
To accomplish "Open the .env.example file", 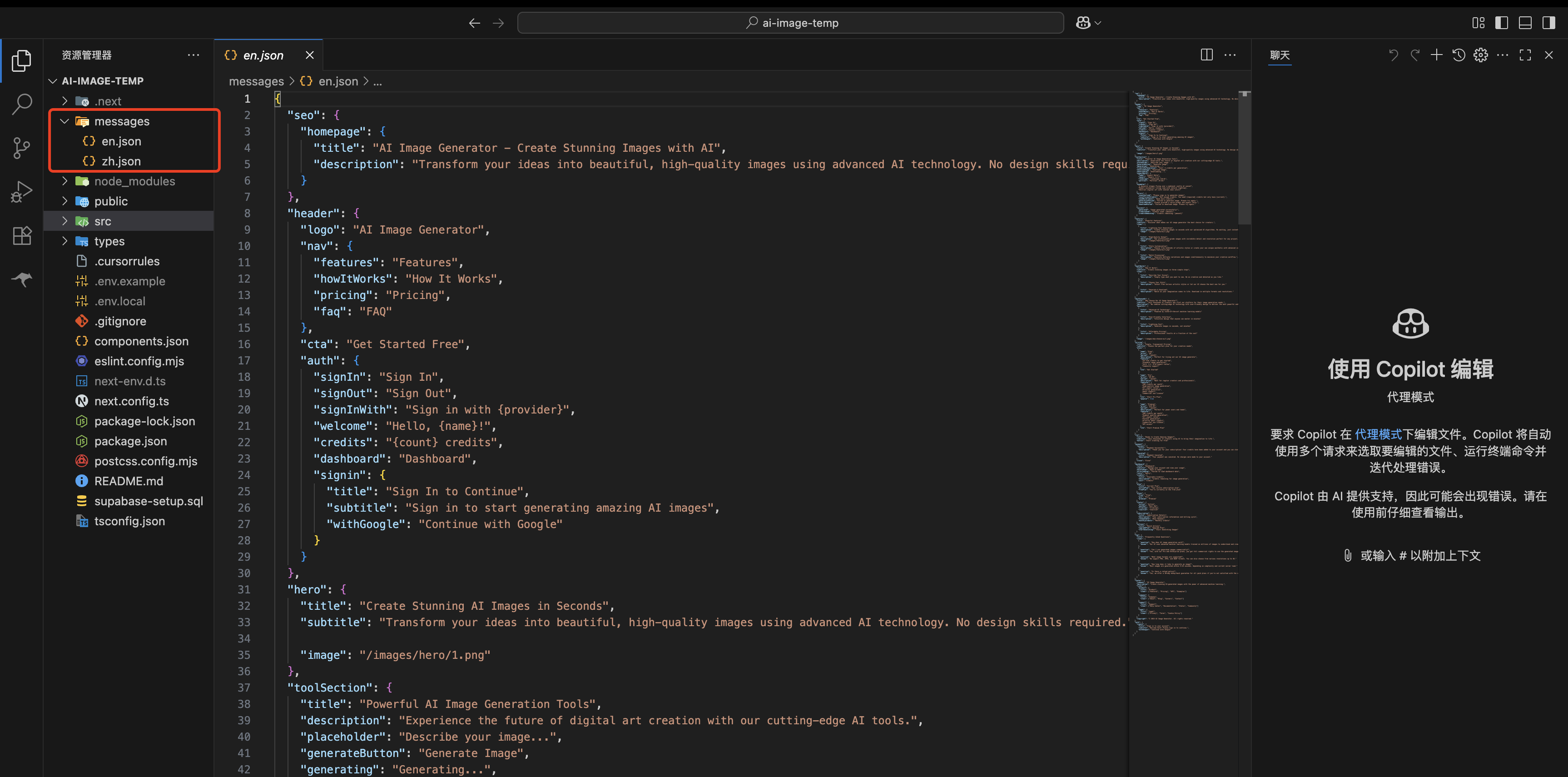I will pos(129,281).
